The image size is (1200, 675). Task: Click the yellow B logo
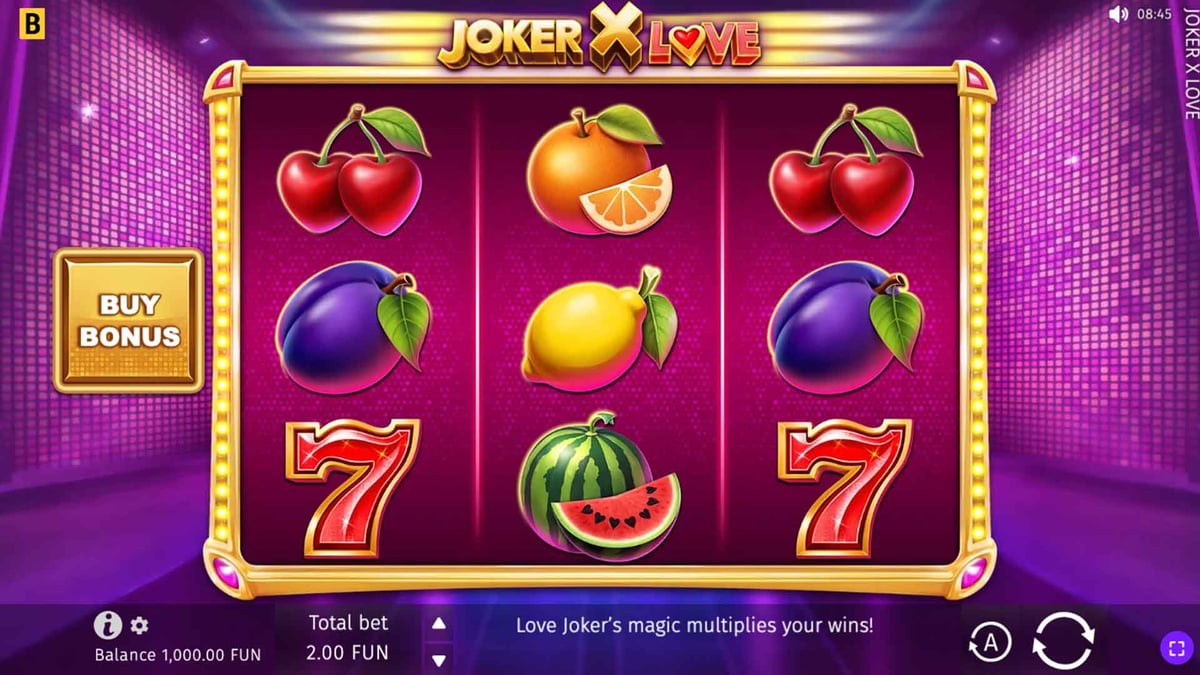(x=32, y=25)
